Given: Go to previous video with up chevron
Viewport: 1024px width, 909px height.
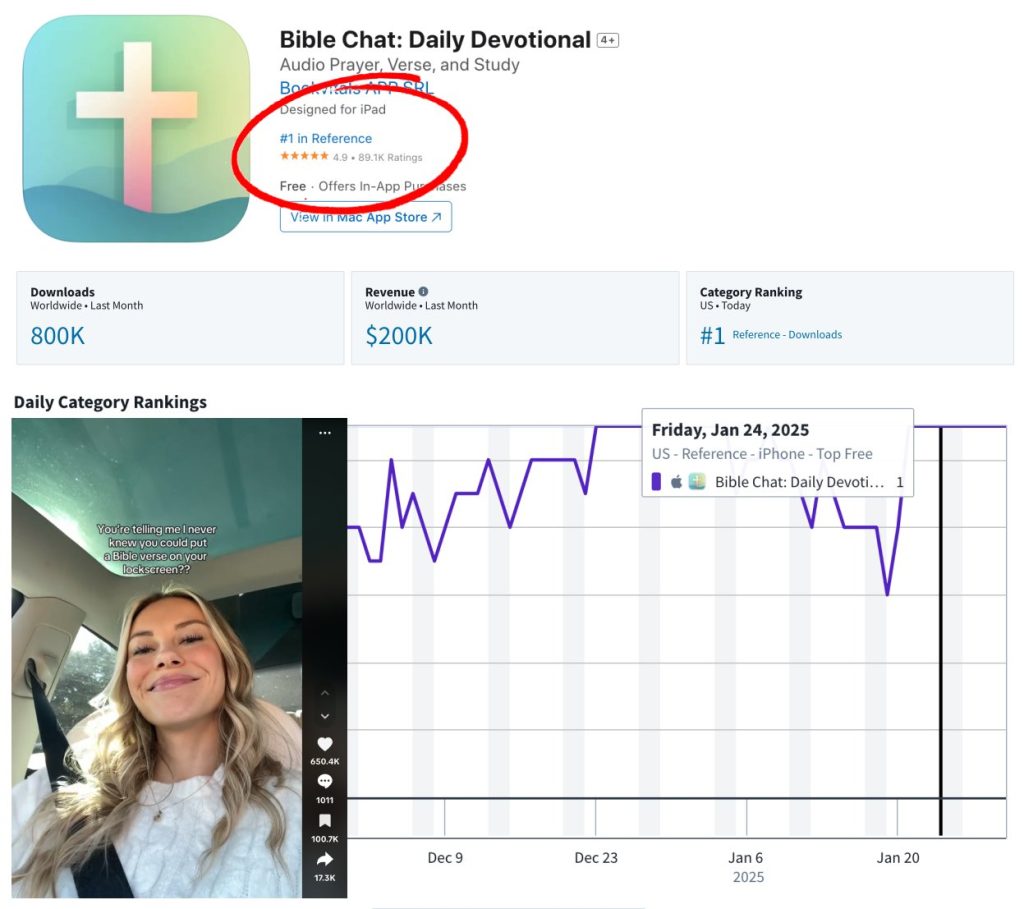Looking at the screenshot, I should click(x=324, y=693).
